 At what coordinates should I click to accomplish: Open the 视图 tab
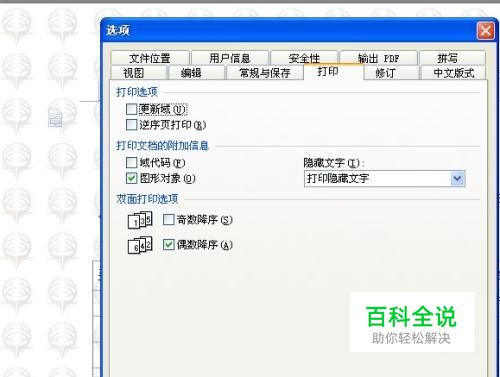click(138, 73)
